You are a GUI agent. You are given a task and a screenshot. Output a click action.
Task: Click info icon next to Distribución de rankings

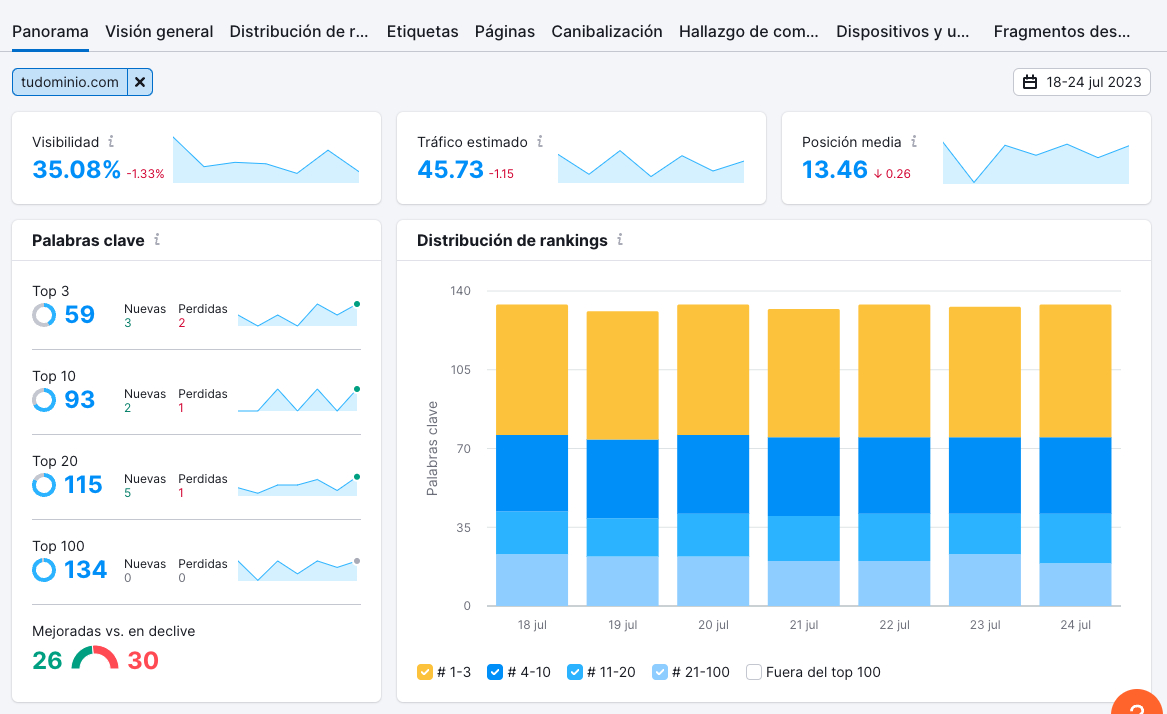[x=620, y=240]
